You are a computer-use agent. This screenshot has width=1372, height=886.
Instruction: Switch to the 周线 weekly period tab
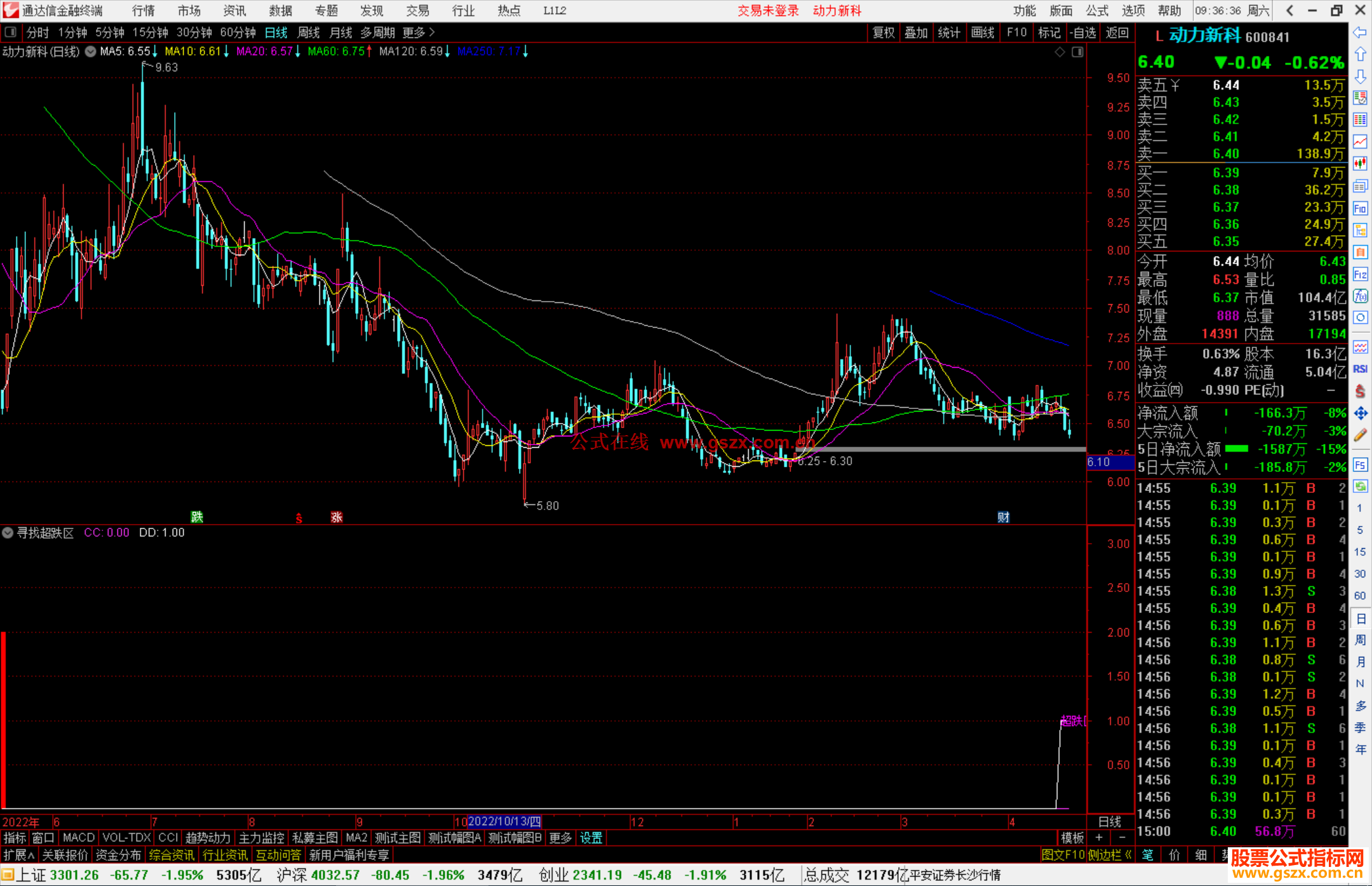pyautogui.click(x=308, y=32)
